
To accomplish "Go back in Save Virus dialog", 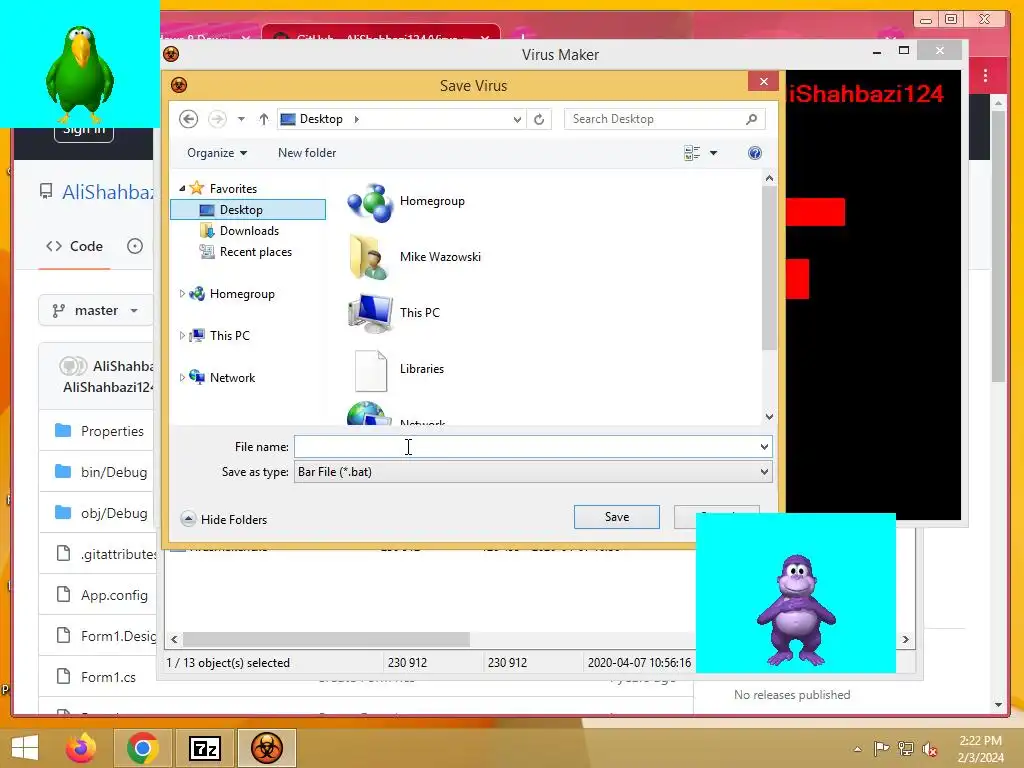I will click(188, 119).
